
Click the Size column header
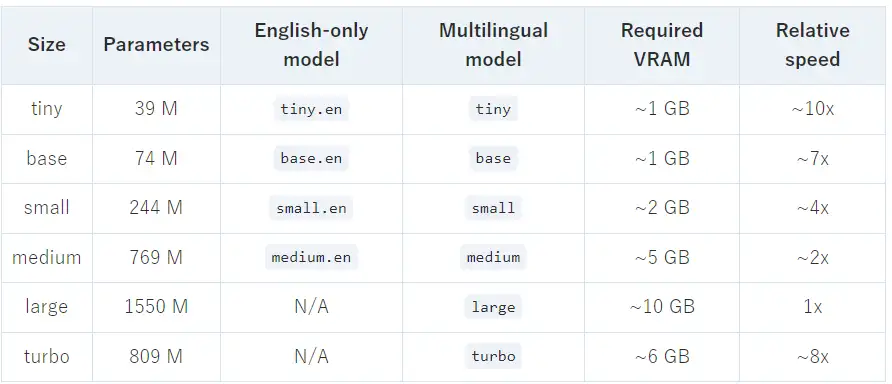[x=47, y=44]
